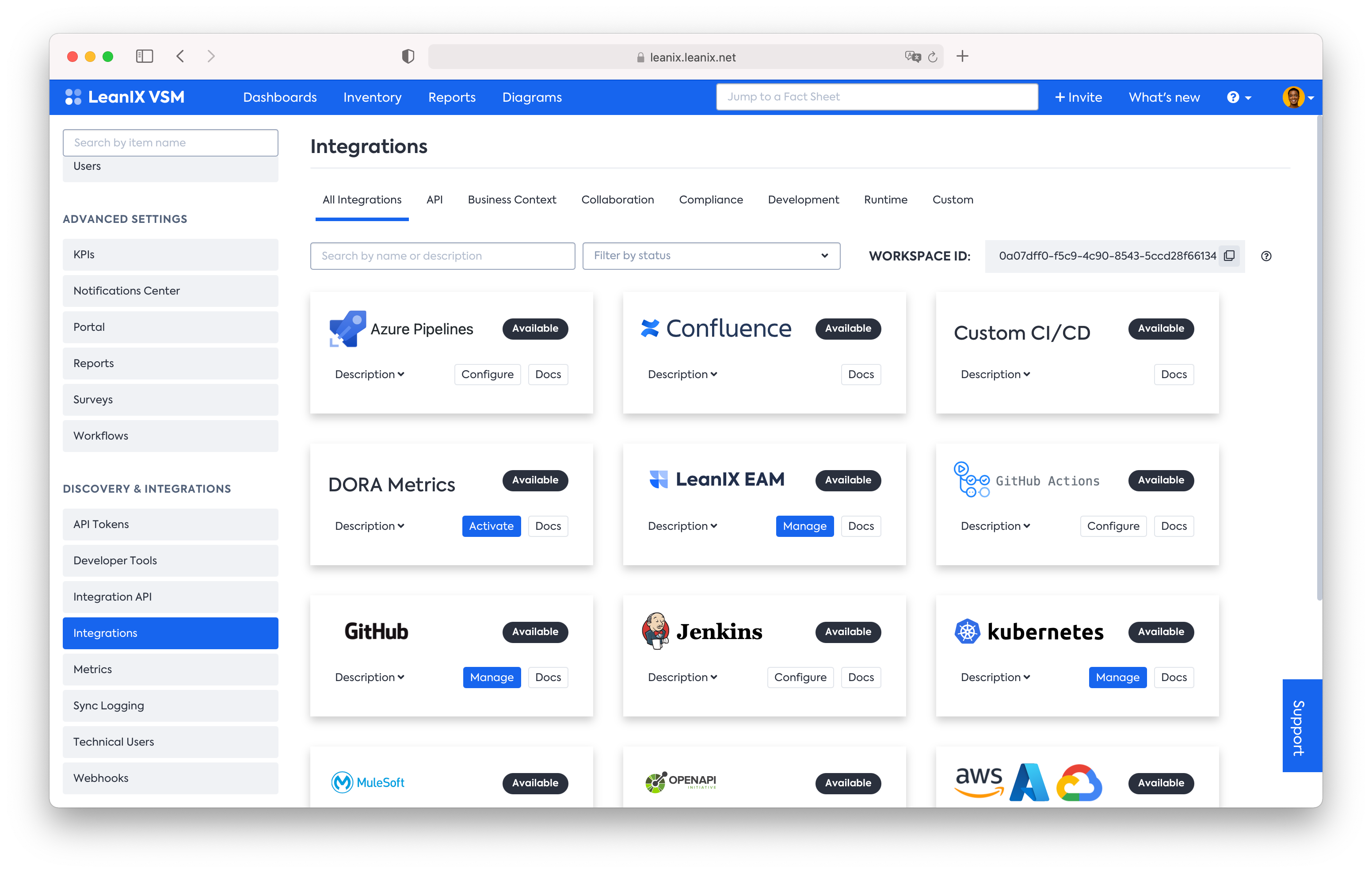This screenshot has height=873, width=1372.
Task: Open the Sync Logging sidebar item
Action: 170,706
